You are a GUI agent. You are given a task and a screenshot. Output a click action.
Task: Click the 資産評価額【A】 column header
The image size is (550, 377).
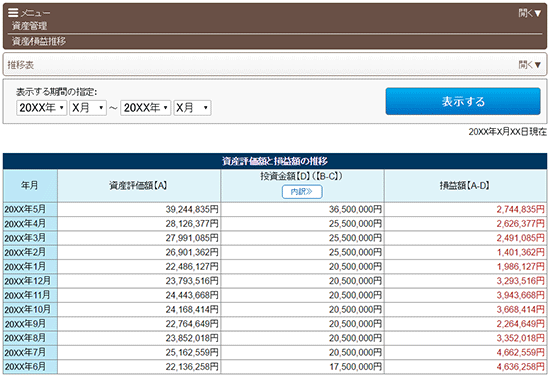pyautogui.click(x=139, y=186)
